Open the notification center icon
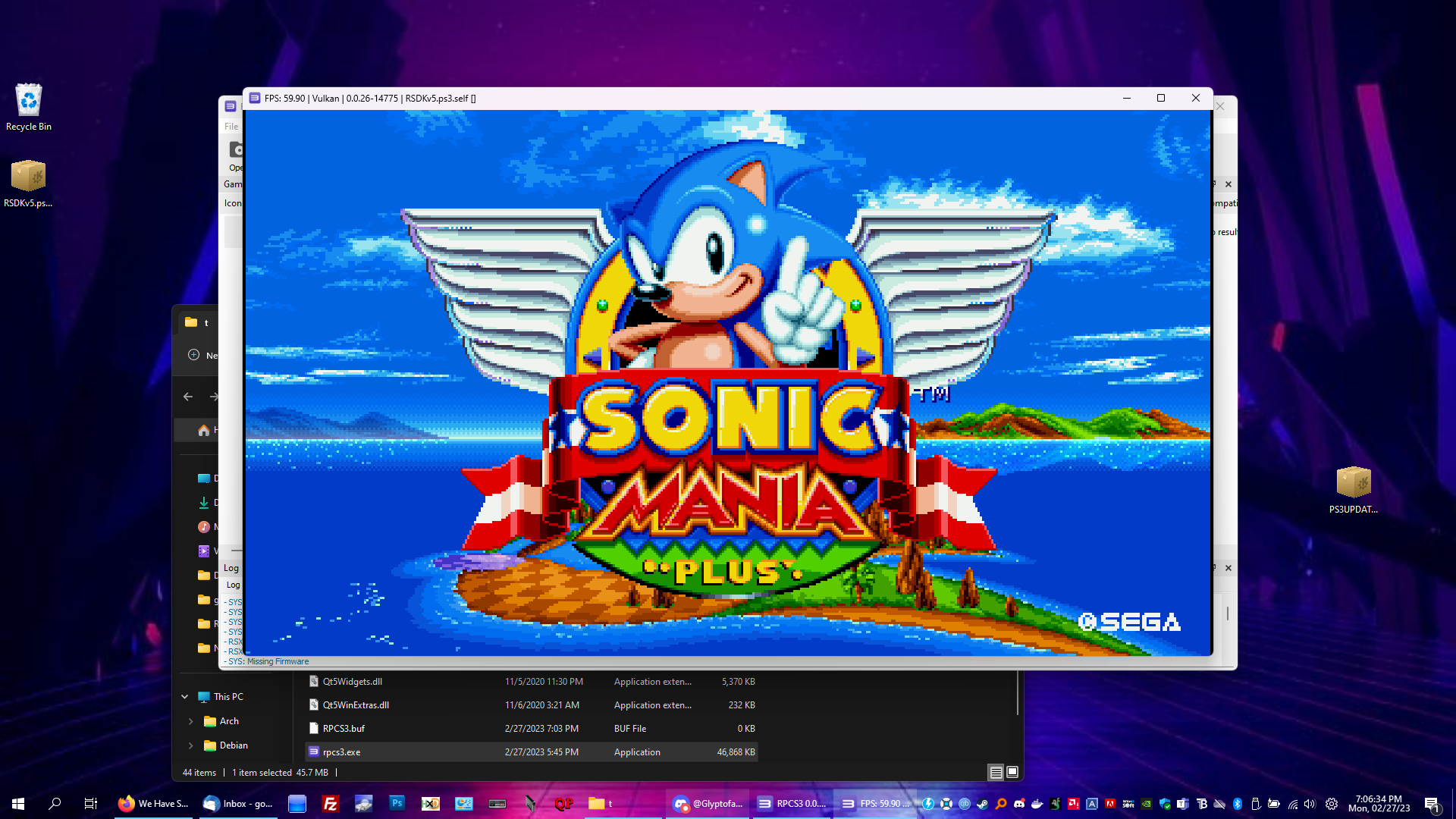1456x819 pixels. (1432, 804)
